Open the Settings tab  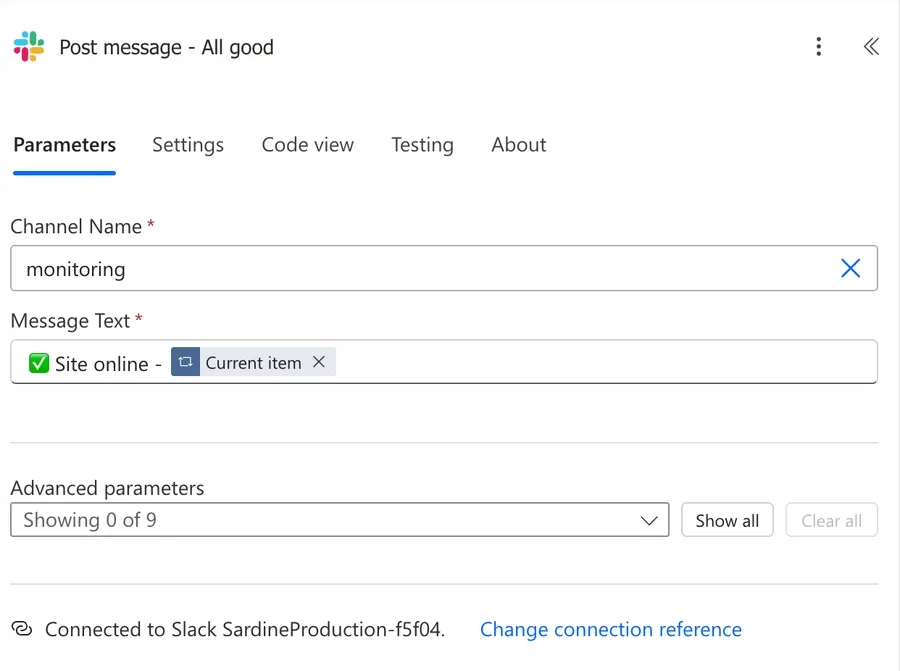pyautogui.click(x=188, y=145)
